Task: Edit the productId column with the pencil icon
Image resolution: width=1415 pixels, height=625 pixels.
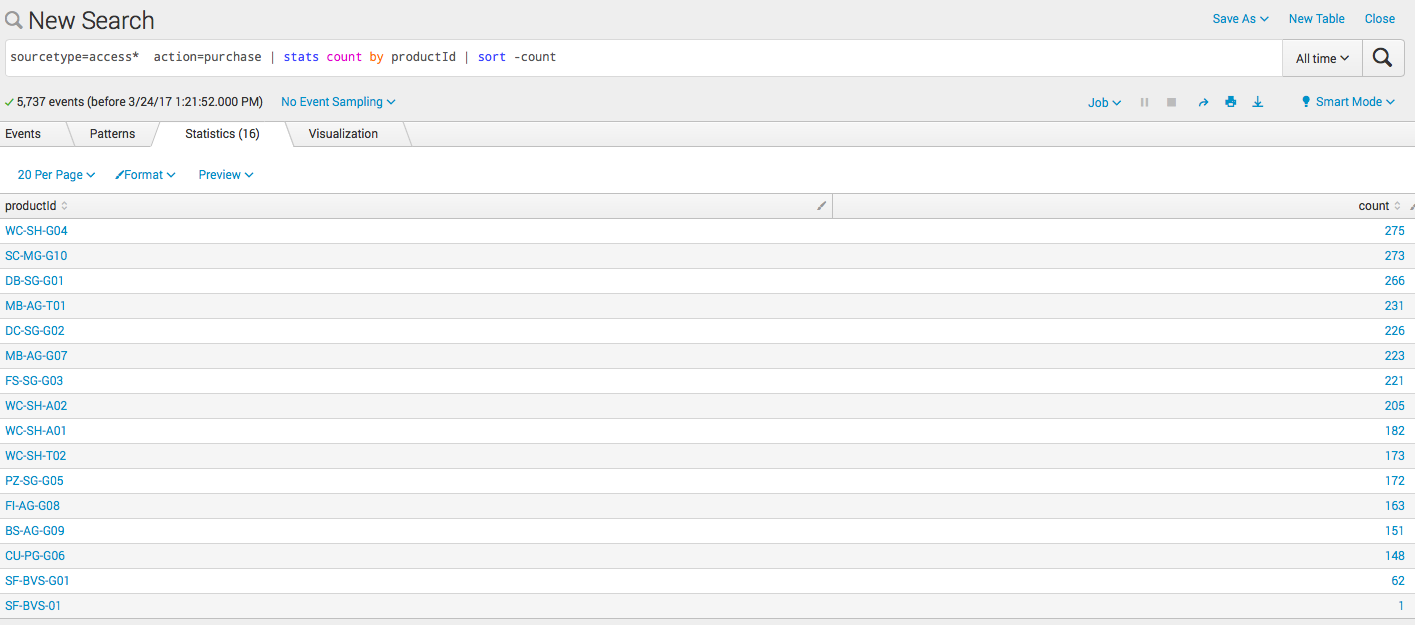Action: tap(821, 205)
